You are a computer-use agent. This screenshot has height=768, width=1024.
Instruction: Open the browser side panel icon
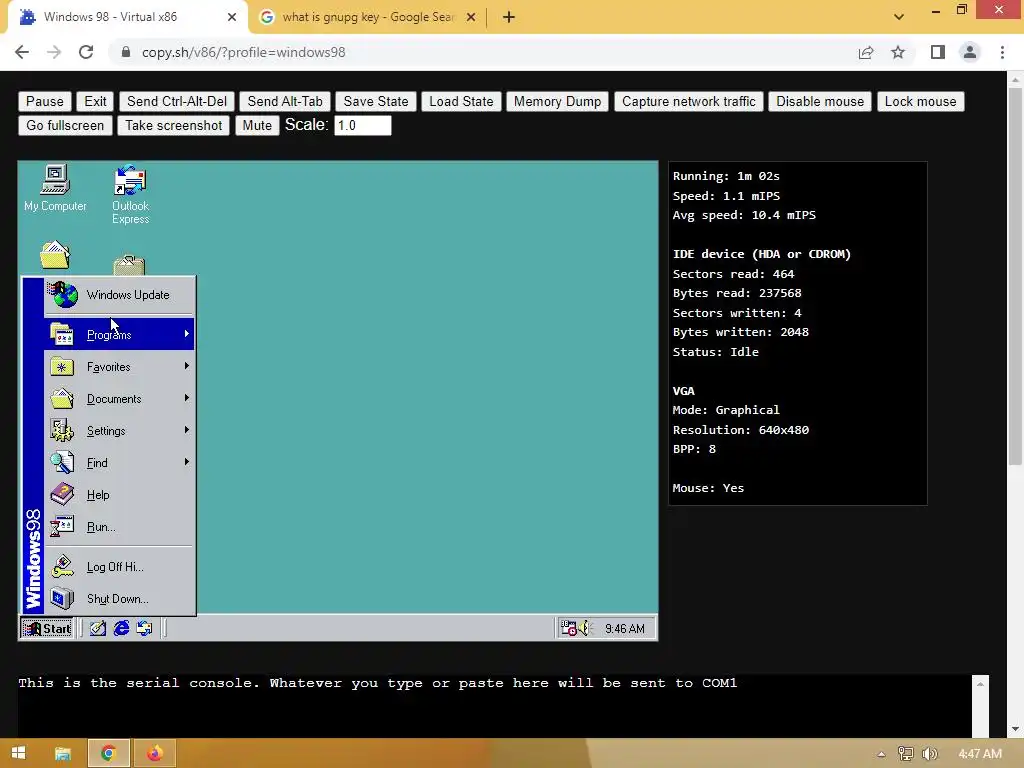coord(938,52)
